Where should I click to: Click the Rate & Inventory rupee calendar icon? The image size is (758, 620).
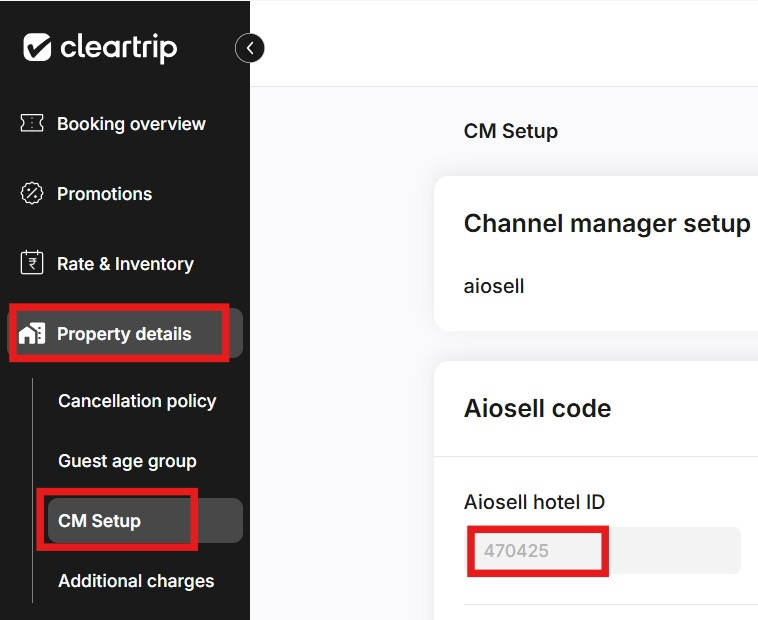32,263
